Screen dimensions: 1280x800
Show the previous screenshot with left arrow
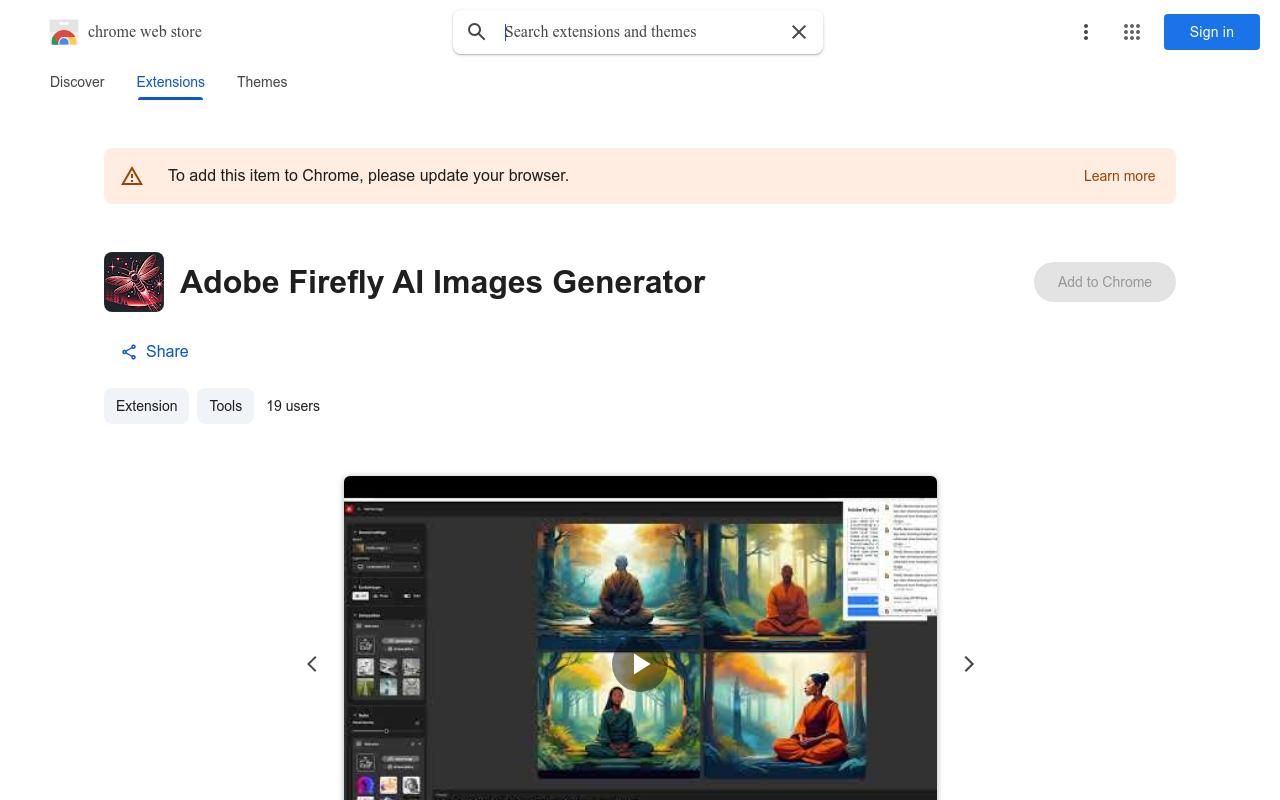click(x=312, y=664)
